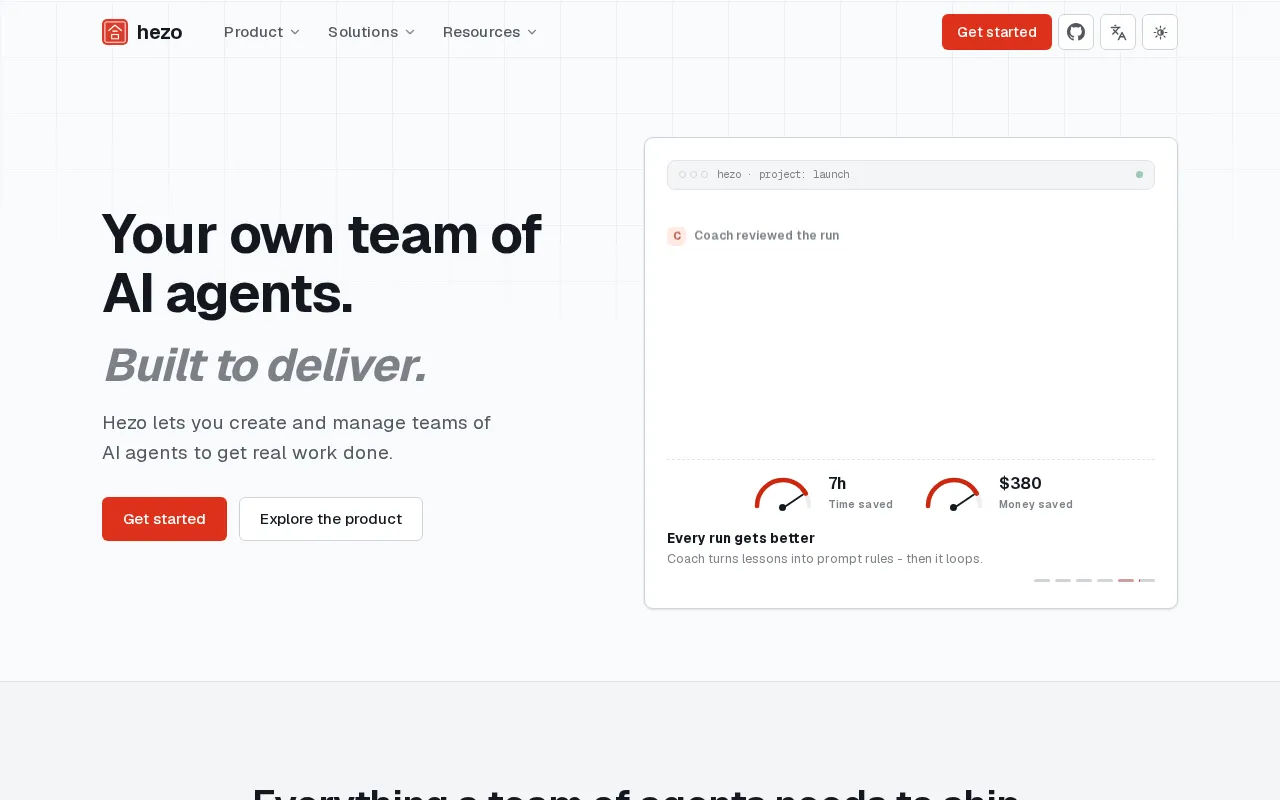Click the hero Get started button

(164, 519)
